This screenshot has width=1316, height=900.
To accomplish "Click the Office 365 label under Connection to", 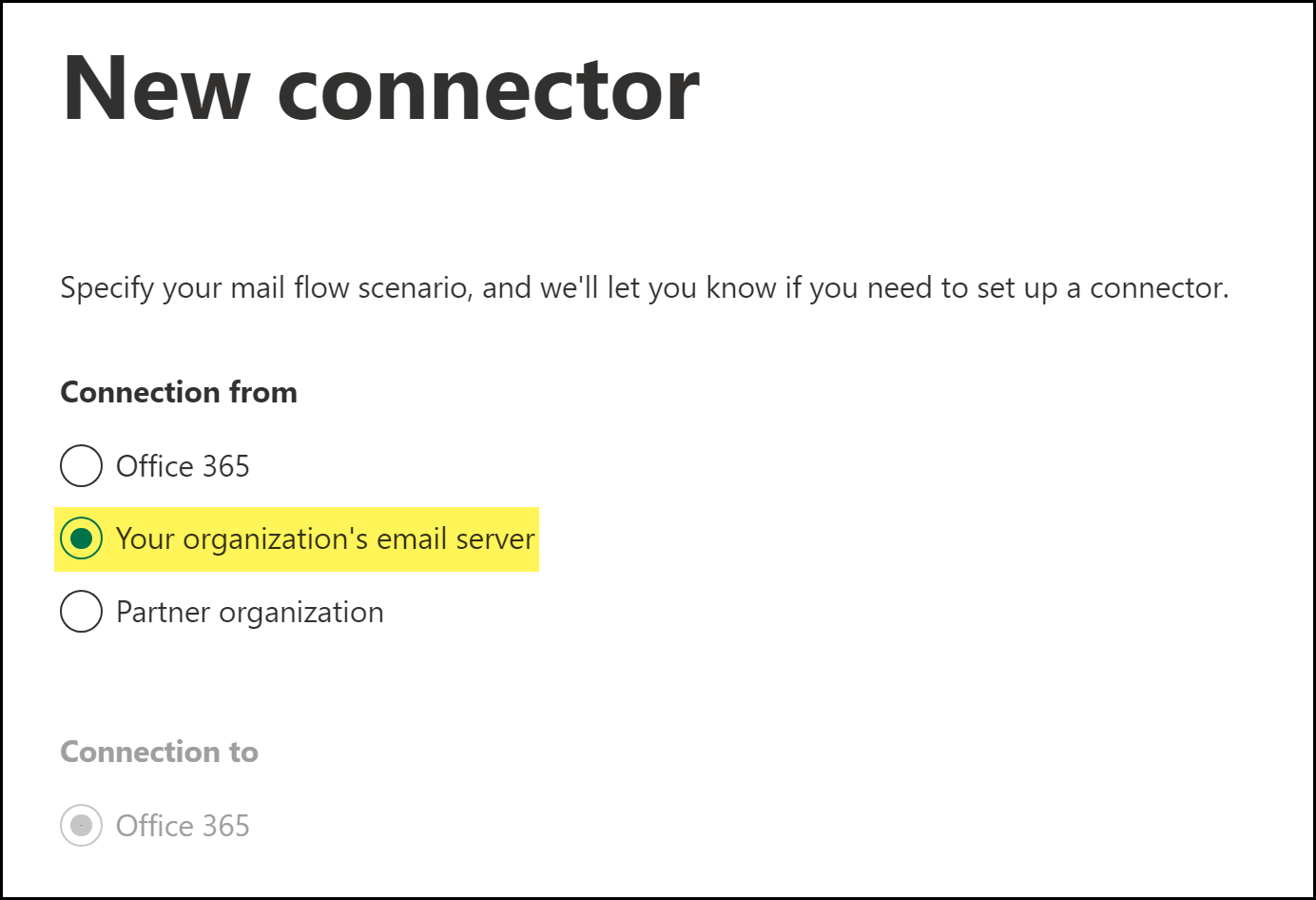I will coord(183,825).
